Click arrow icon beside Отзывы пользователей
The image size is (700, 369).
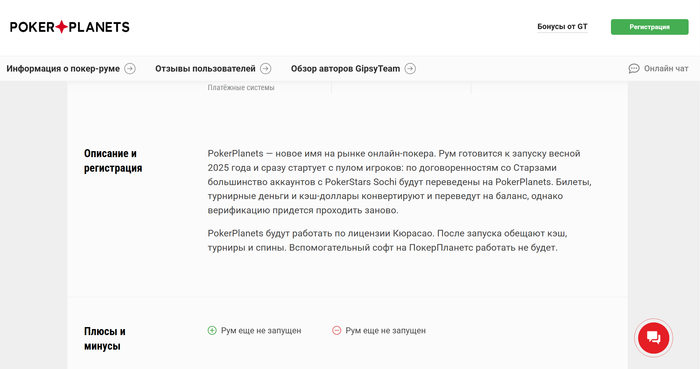tap(266, 69)
